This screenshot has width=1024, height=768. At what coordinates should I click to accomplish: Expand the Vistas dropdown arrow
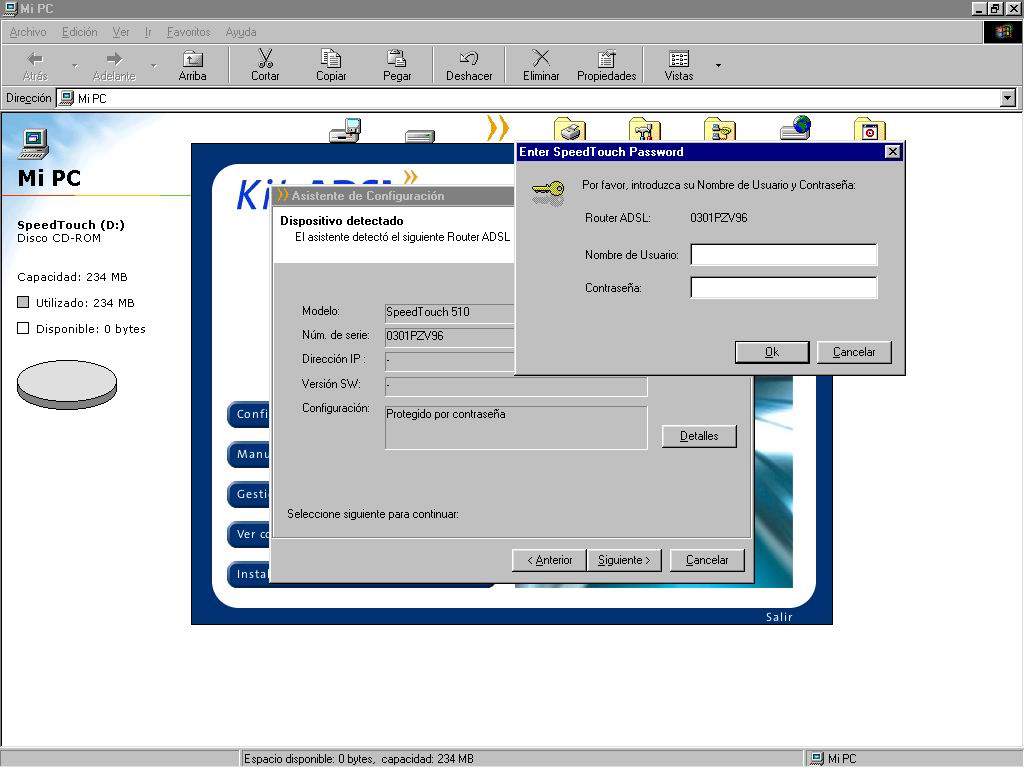point(718,65)
